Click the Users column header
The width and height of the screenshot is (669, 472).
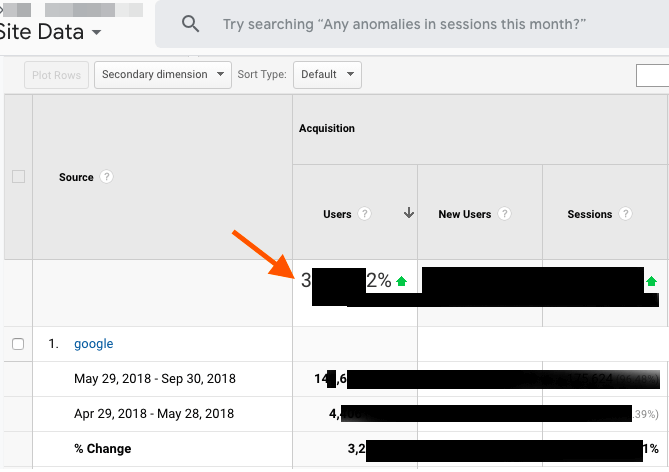click(x=337, y=214)
